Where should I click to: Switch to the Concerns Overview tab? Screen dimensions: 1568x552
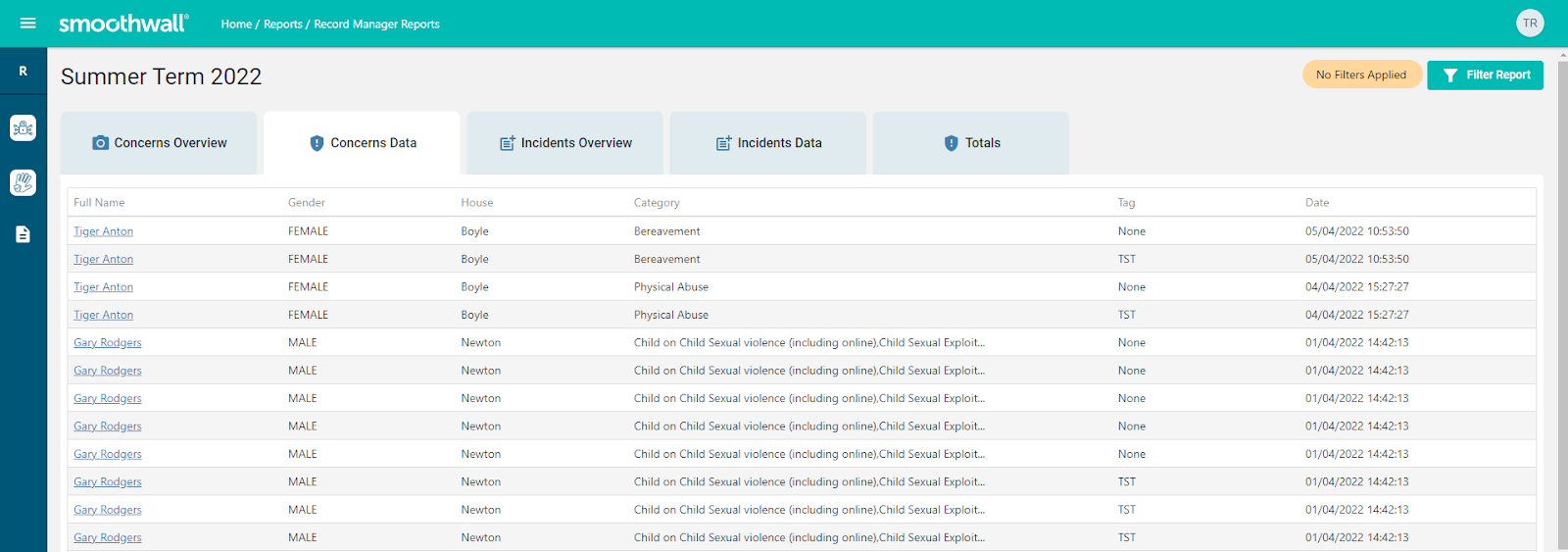[160, 143]
